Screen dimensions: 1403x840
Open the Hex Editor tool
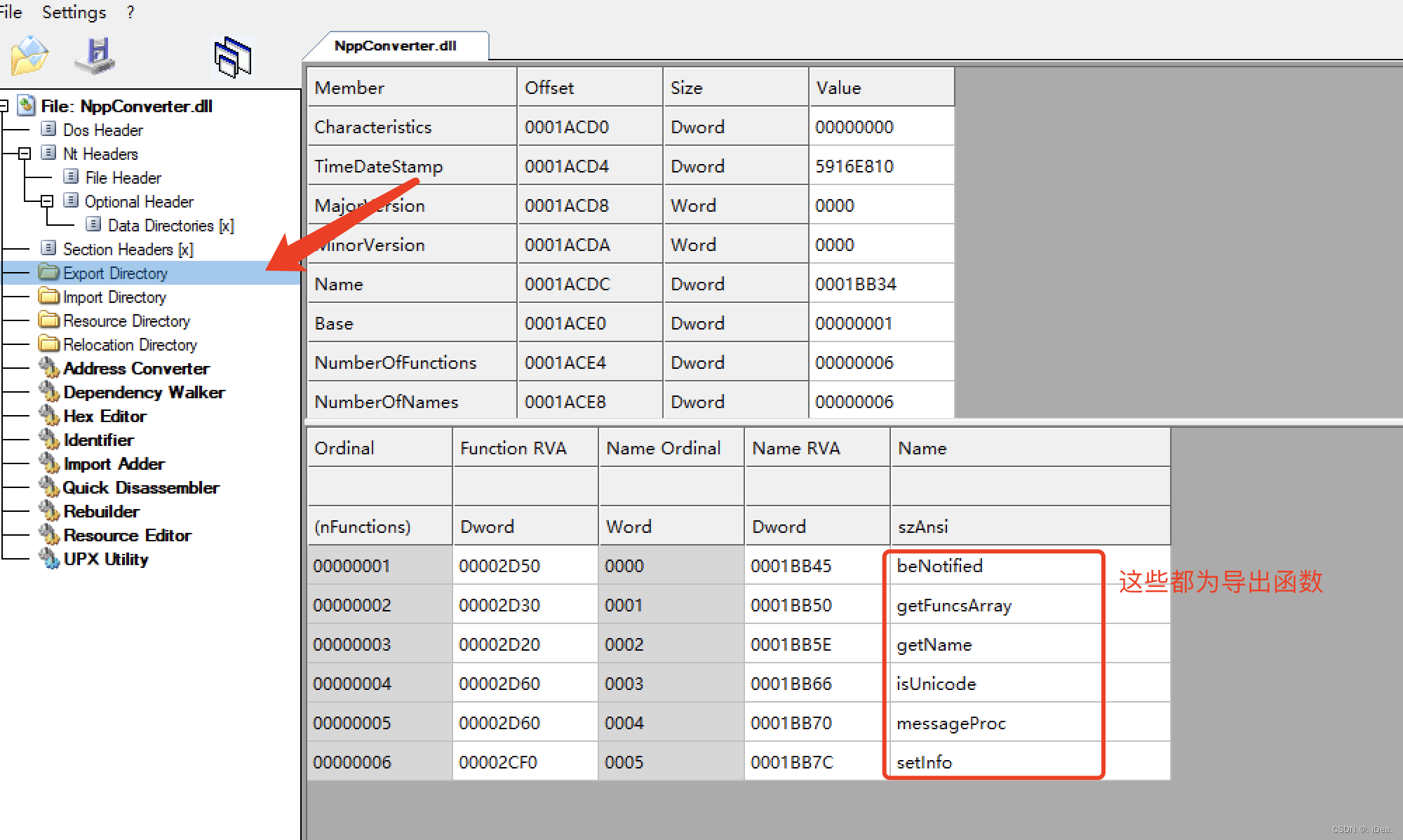pyautogui.click(x=105, y=416)
